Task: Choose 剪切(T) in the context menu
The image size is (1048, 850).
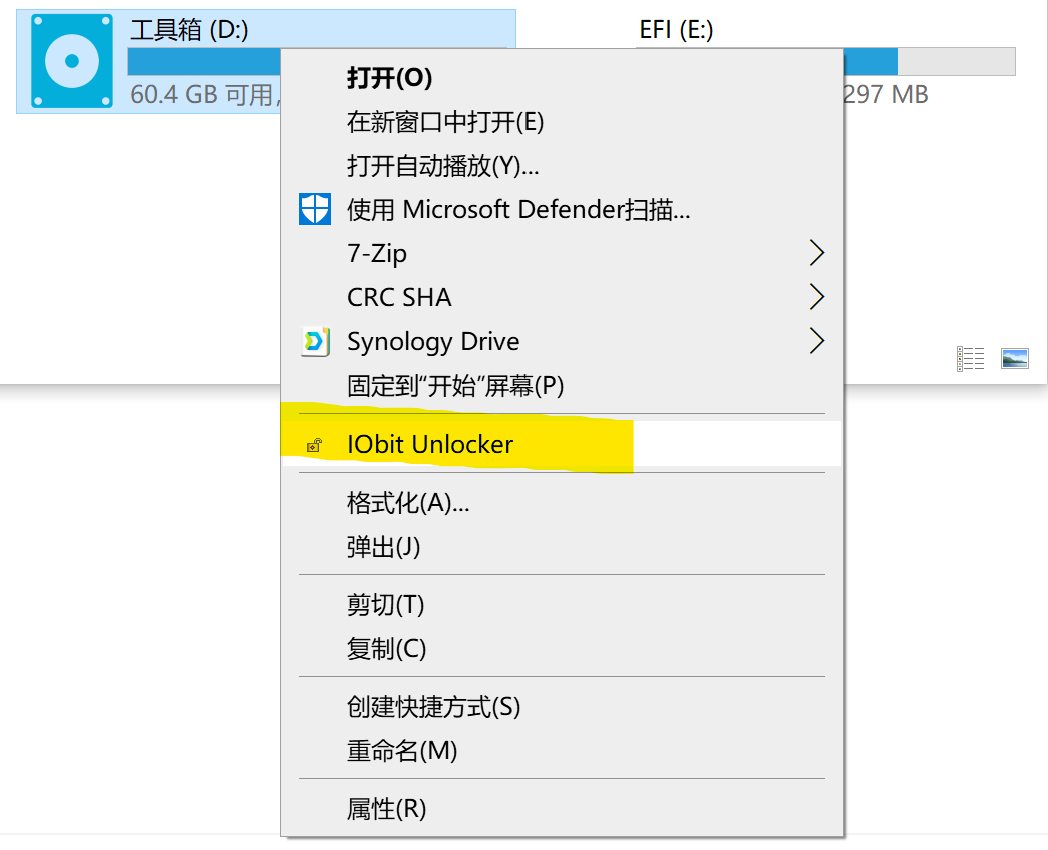Action: [385, 604]
